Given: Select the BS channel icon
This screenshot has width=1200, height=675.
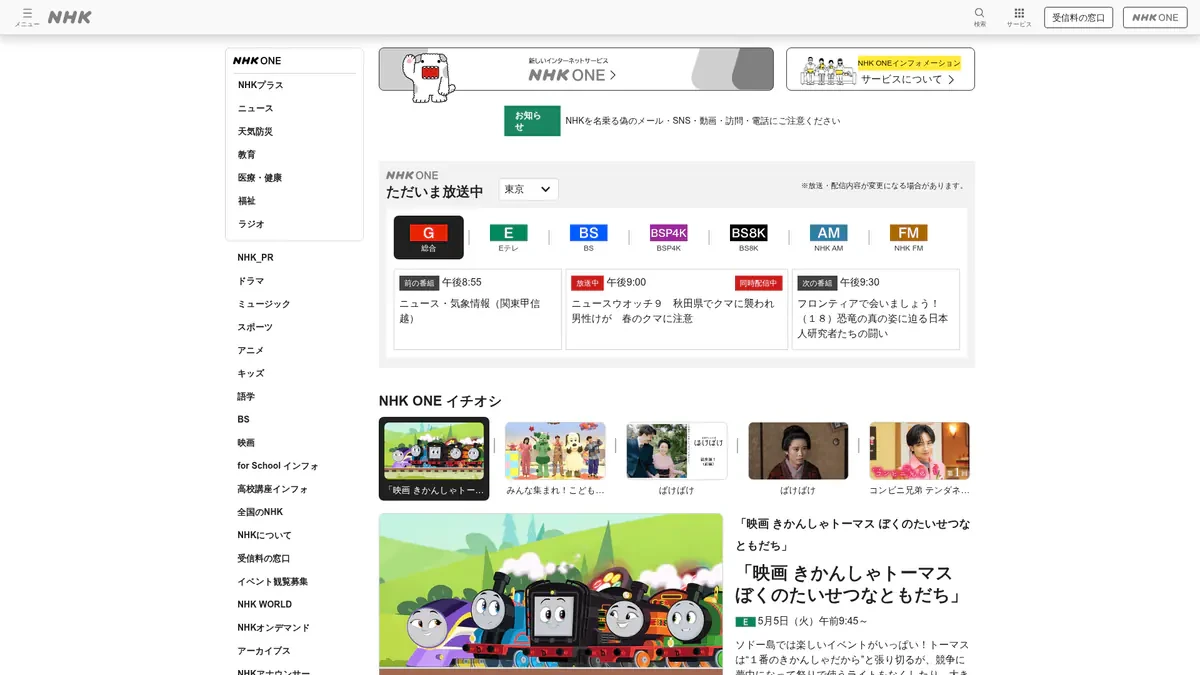Looking at the screenshot, I should pos(588,237).
